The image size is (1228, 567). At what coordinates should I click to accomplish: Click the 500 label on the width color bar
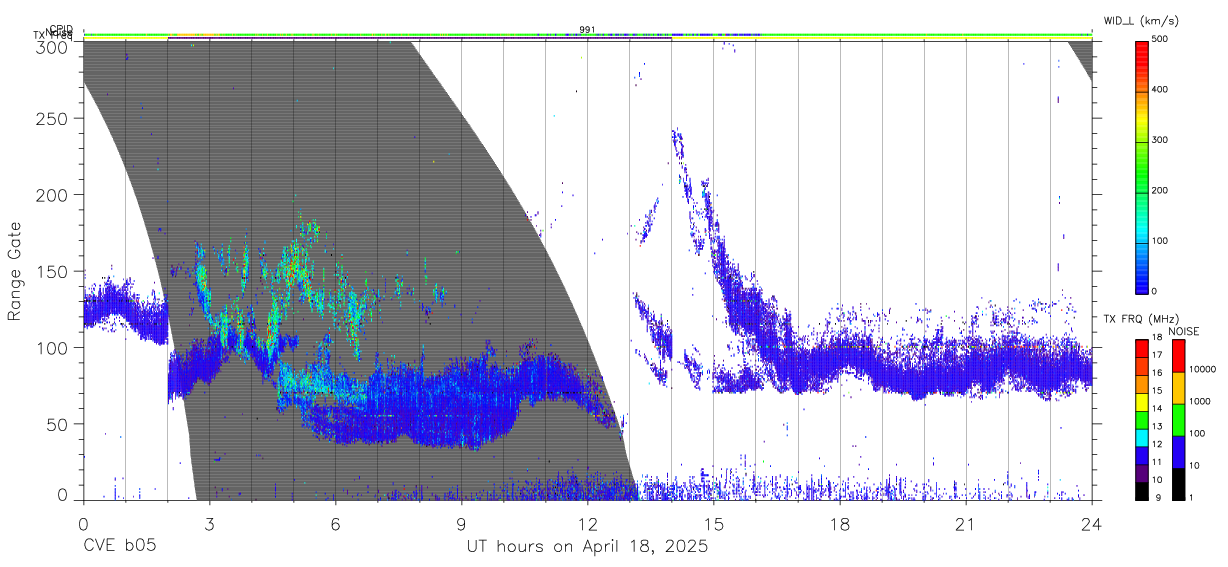coord(1159,39)
